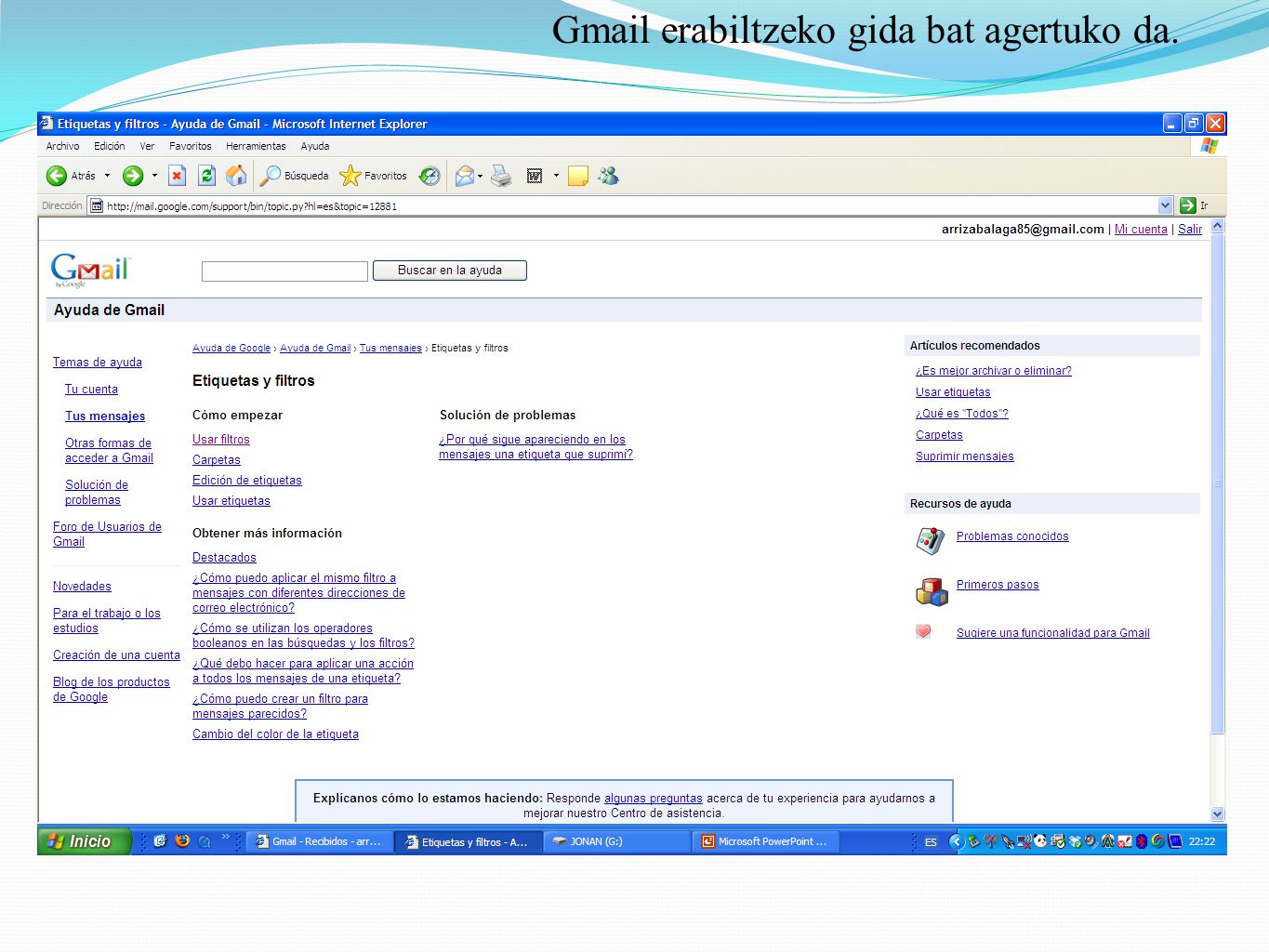The width and height of the screenshot is (1269, 952).
Task: Click the scrollbar up arrow
Action: [1218, 225]
